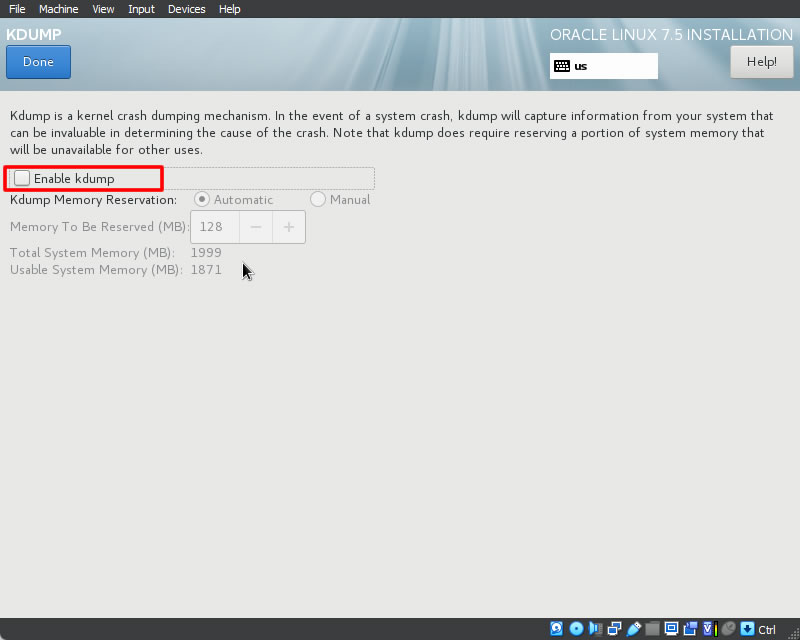Viewport: 800px width, 640px height.
Task: Click the KDUMP heading
Action: click(34, 34)
